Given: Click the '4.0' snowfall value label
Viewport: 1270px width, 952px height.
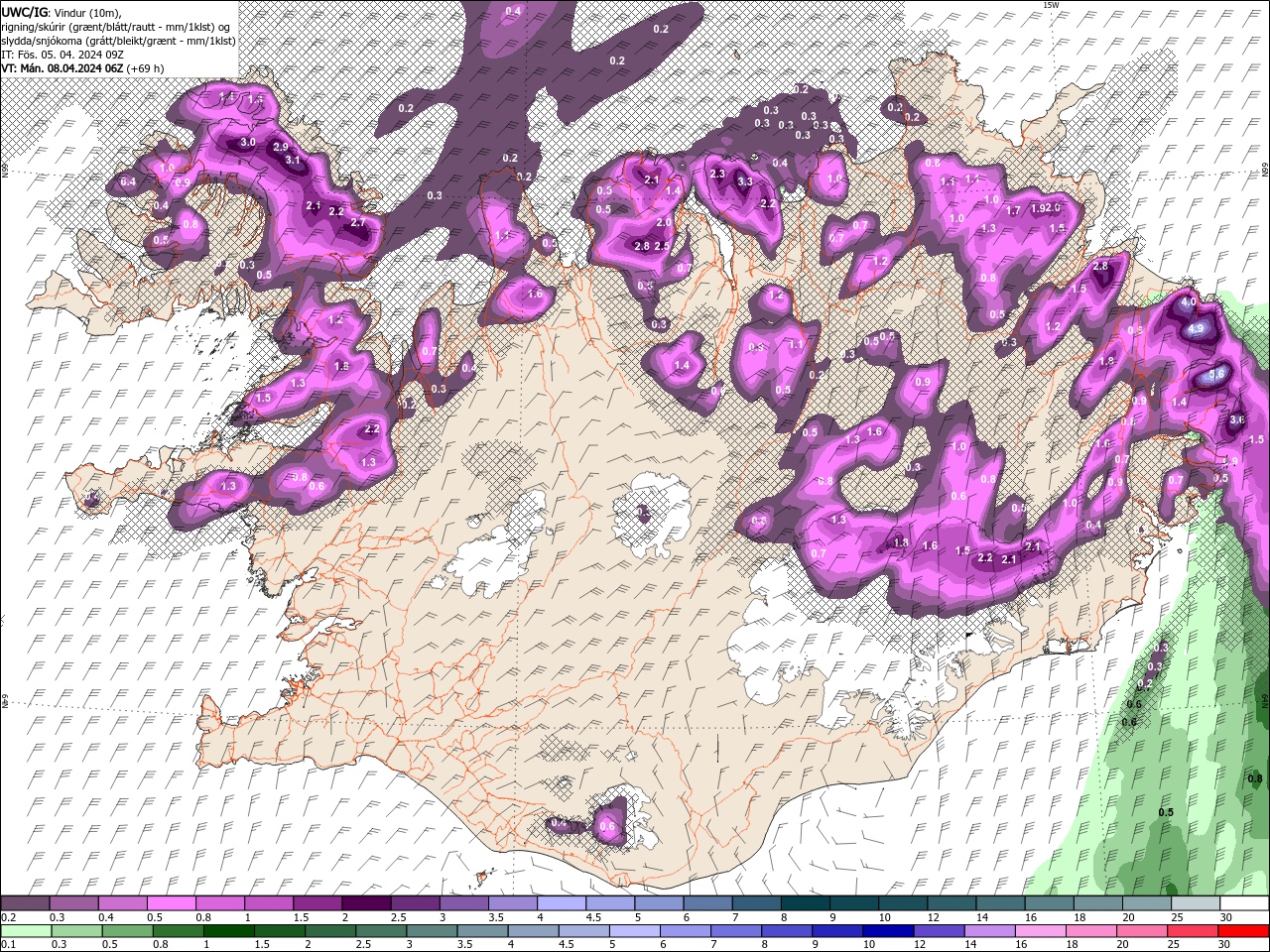Looking at the screenshot, I should 1189,300.
